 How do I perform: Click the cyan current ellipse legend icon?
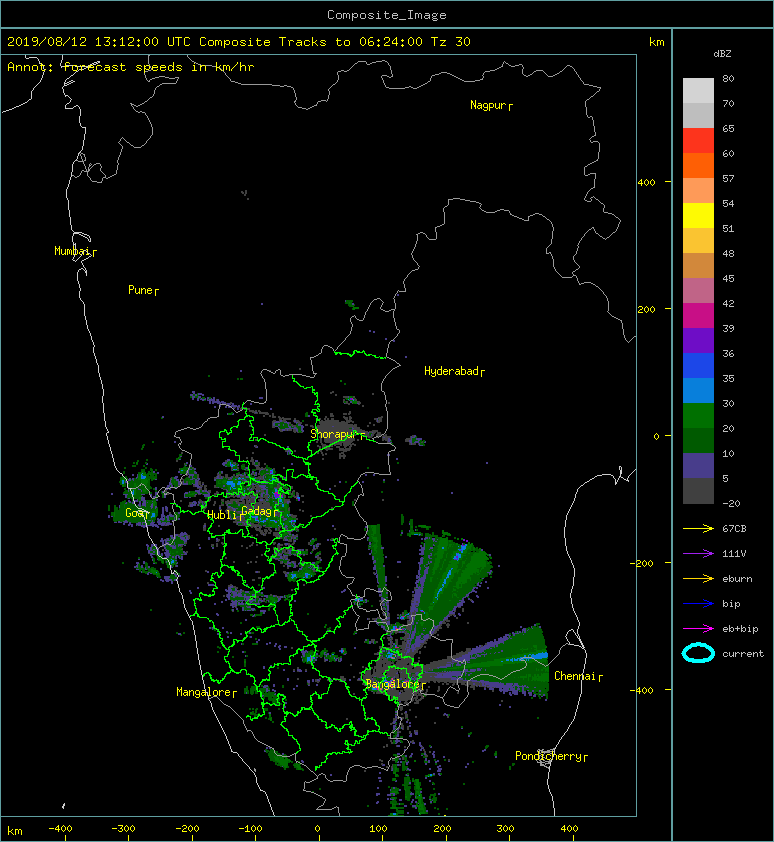coord(698,653)
